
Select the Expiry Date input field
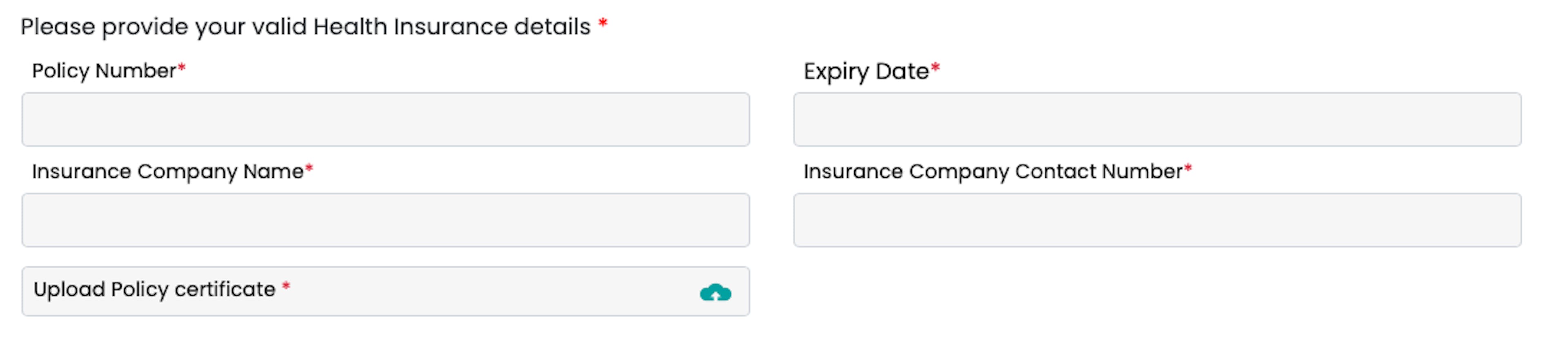[1157, 119]
